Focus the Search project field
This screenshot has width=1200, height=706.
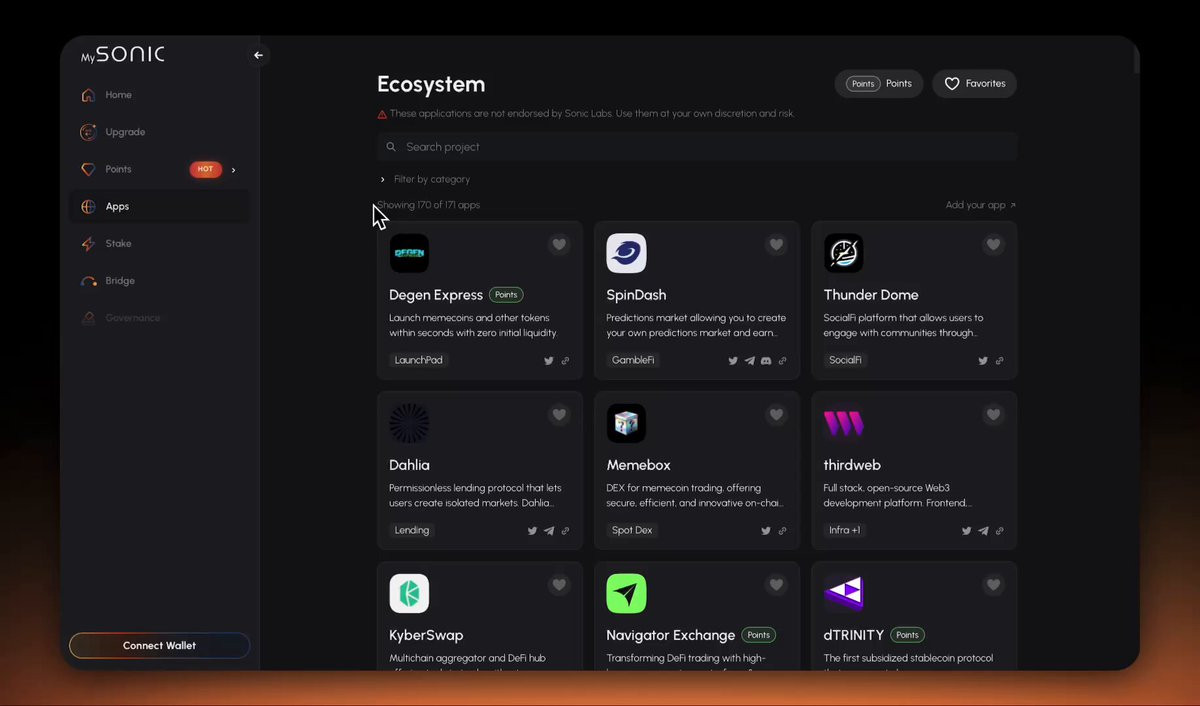pos(697,147)
